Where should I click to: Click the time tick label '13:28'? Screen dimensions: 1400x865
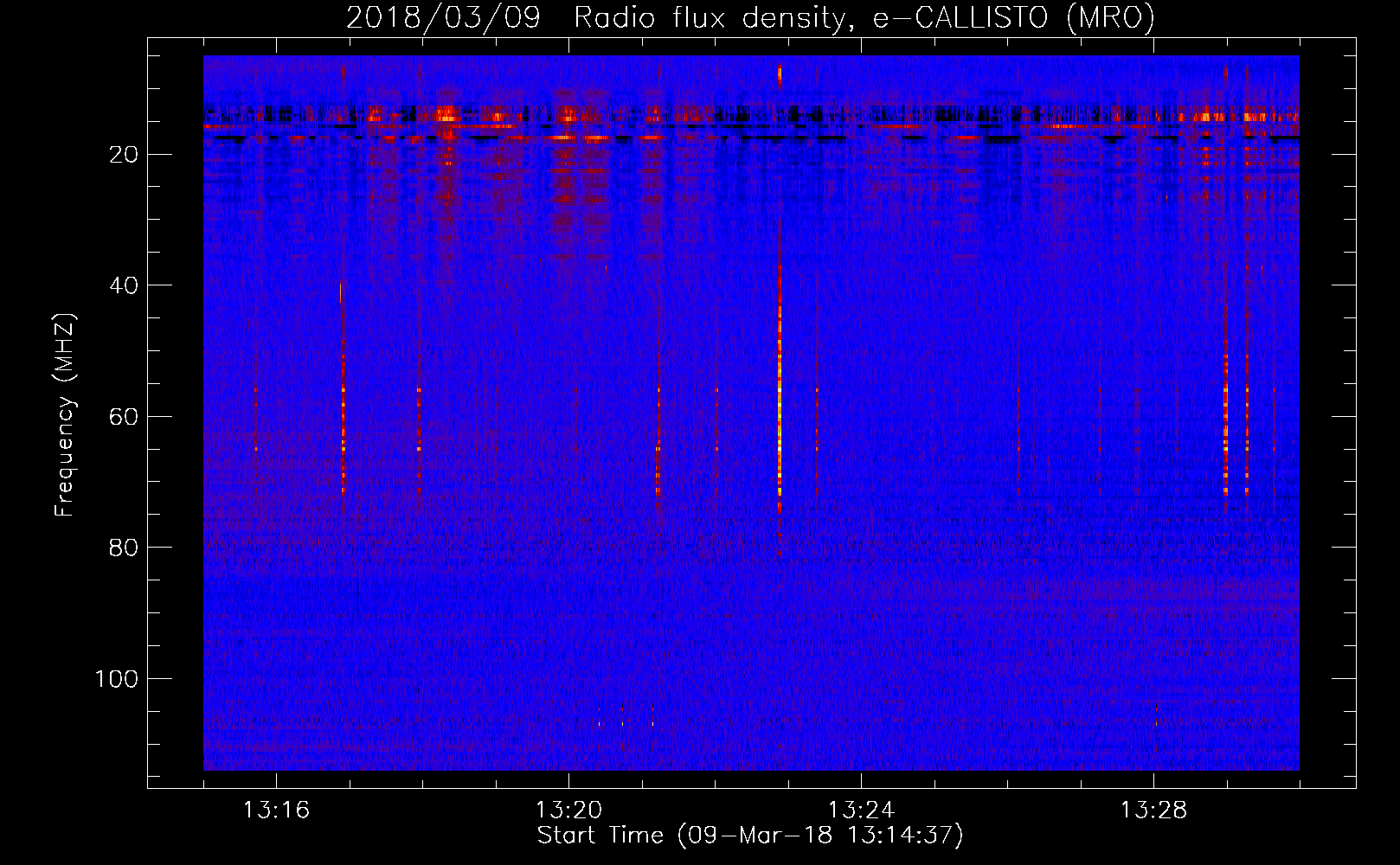[1153, 810]
